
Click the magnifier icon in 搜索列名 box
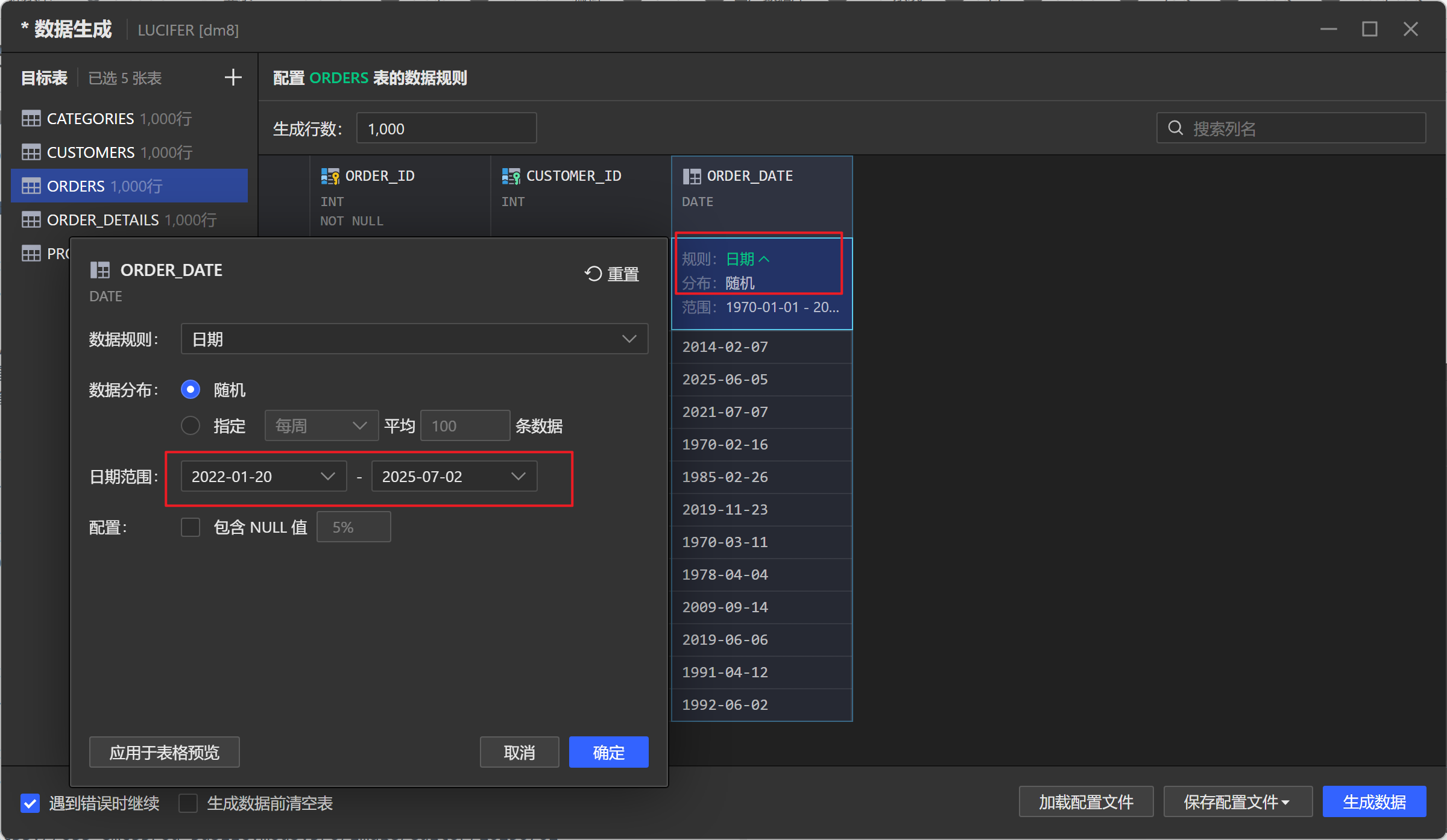tap(1176, 128)
